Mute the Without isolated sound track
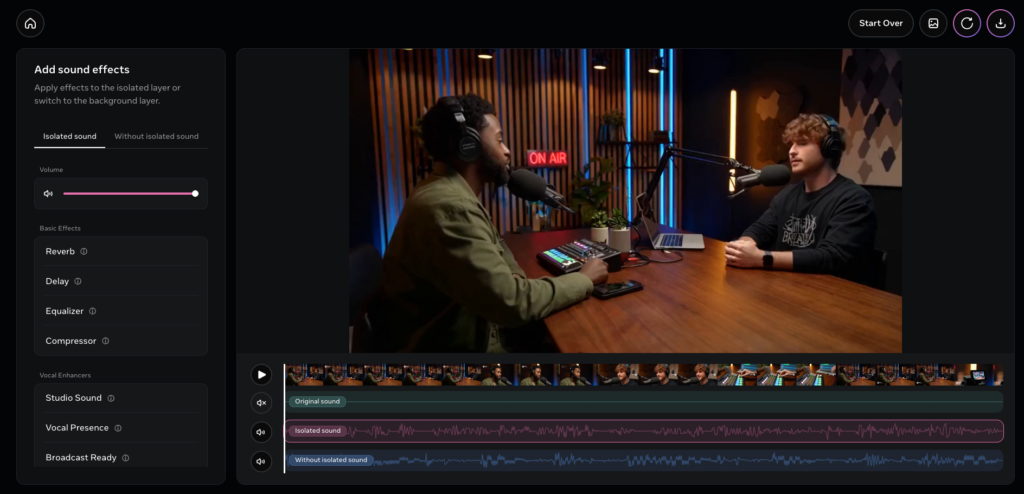 (x=261, y=461)
